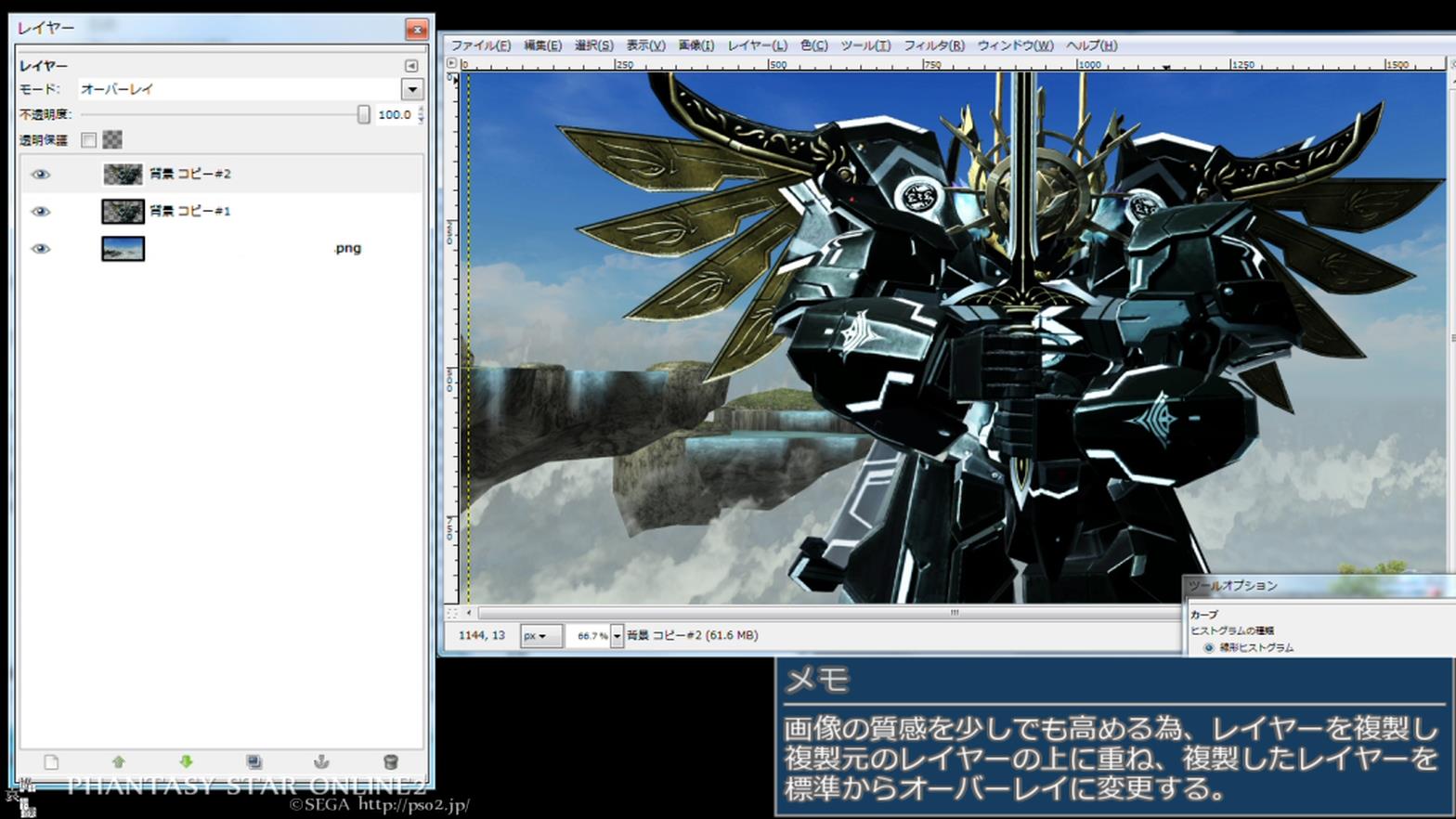Anchor the floating layer with the anchor icon

(x=321, y=762)
